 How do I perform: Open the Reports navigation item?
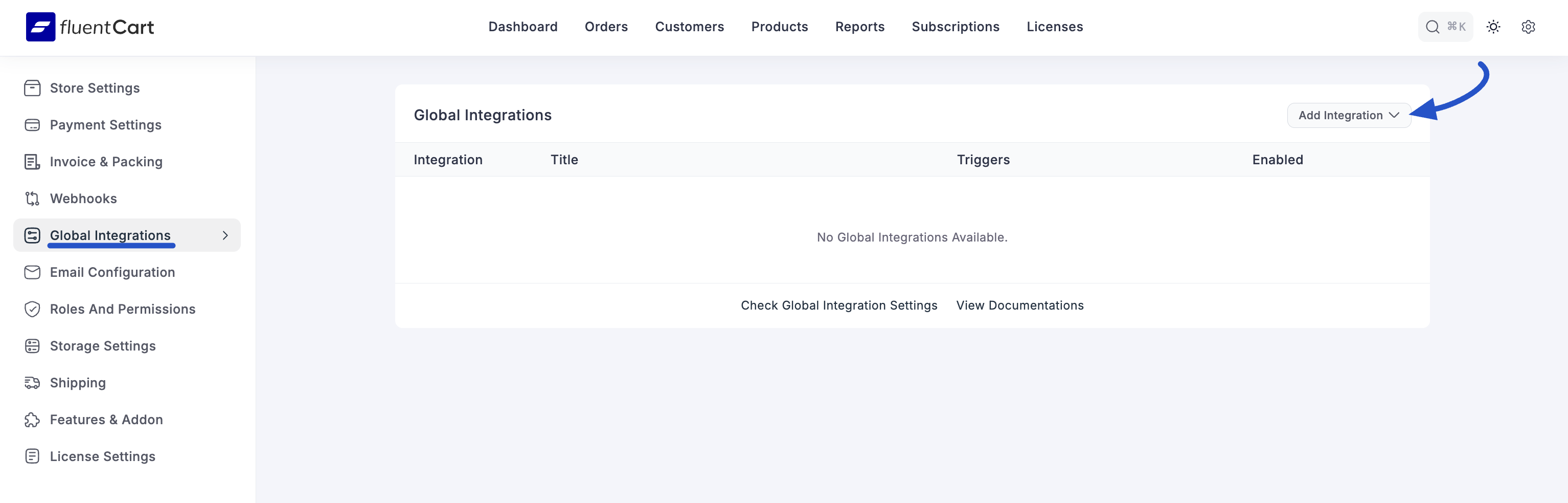point(859,27)
